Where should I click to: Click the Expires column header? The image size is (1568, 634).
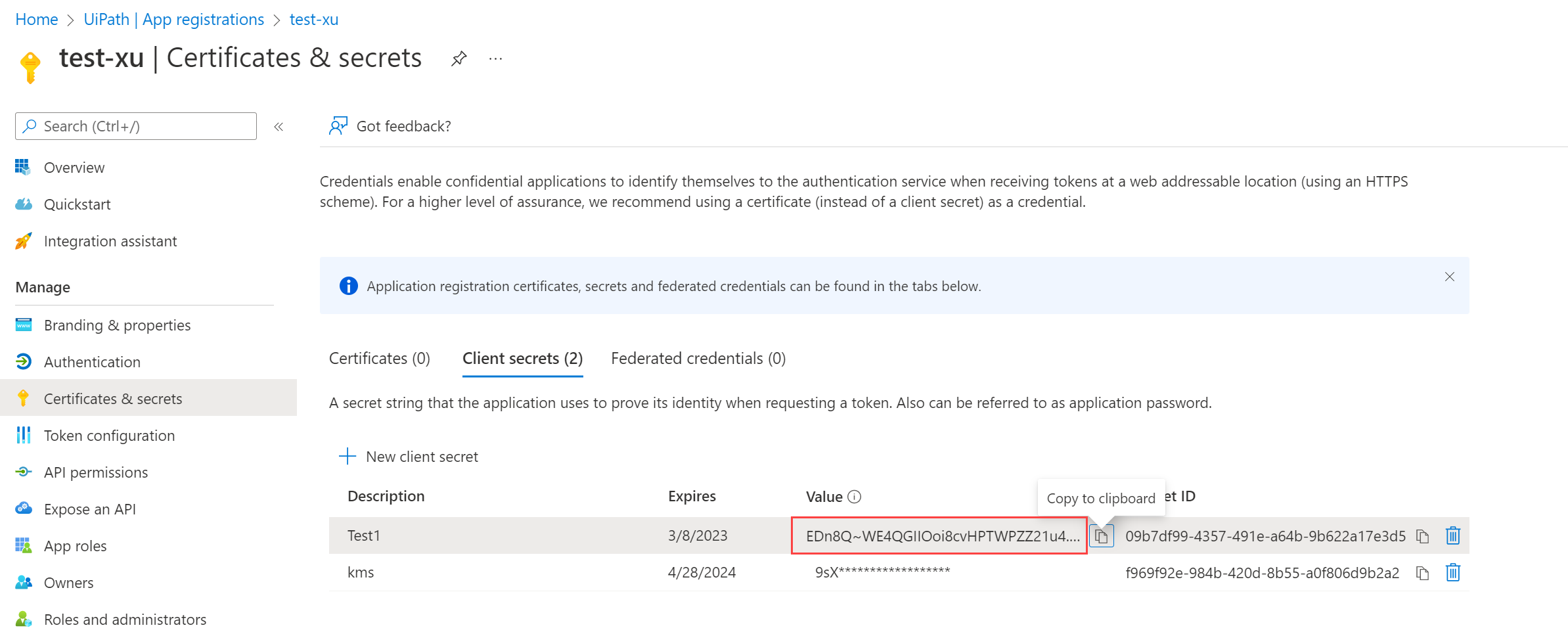[692, 497]
